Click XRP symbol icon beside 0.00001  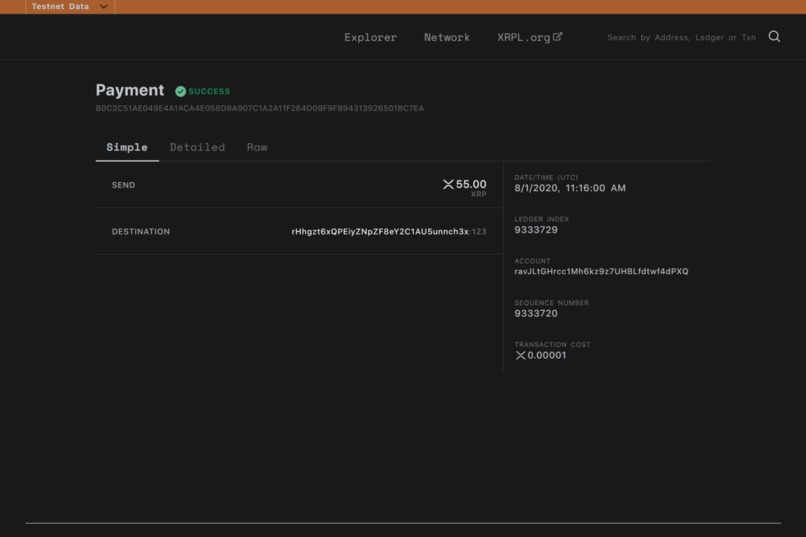pyautogui.click(x=520, y=356)
